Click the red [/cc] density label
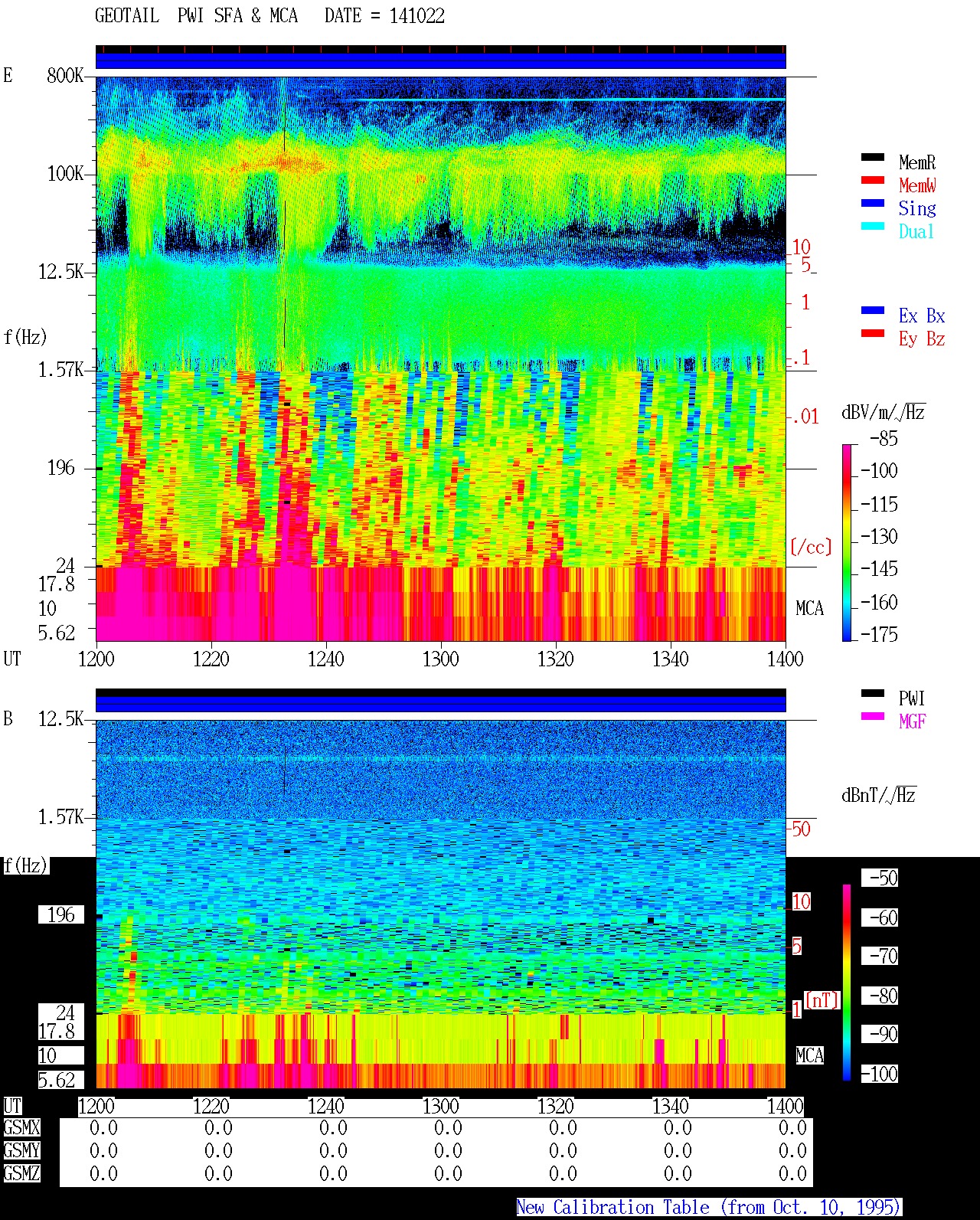This screenshot has height=1220, width=980. [x=811, y=548]
